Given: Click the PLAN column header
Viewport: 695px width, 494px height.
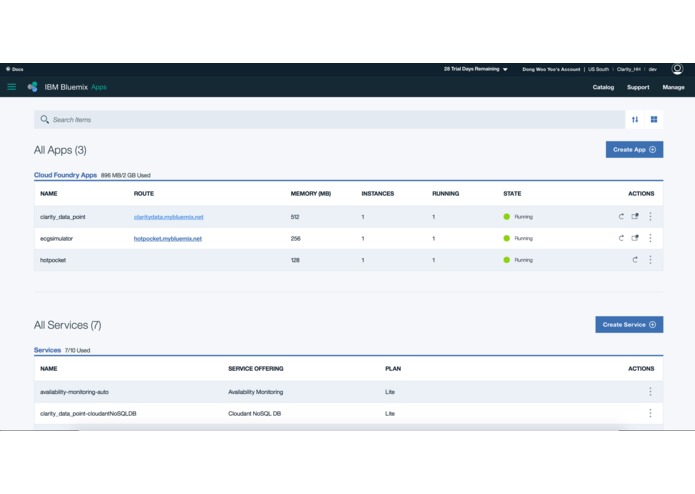Looking at the screenshot, I should pyautogui.click(x=393, y=369).
